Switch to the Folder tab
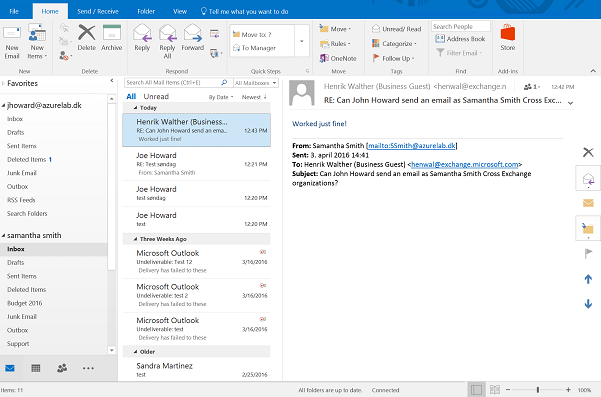This screenshot has height=397, width=601. tap(146, 11)
